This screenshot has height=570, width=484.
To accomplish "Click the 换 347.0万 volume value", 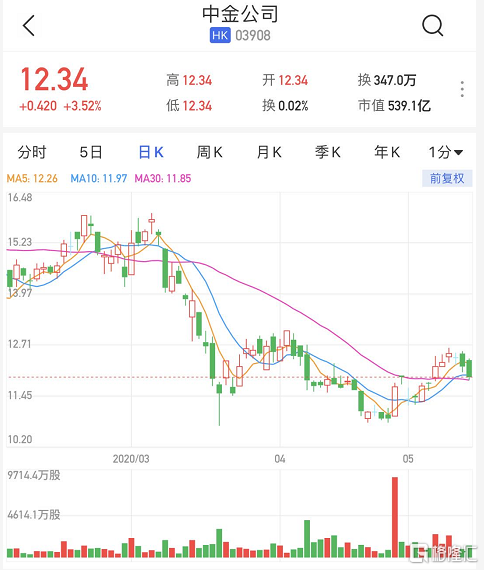I will pos(387,80).
